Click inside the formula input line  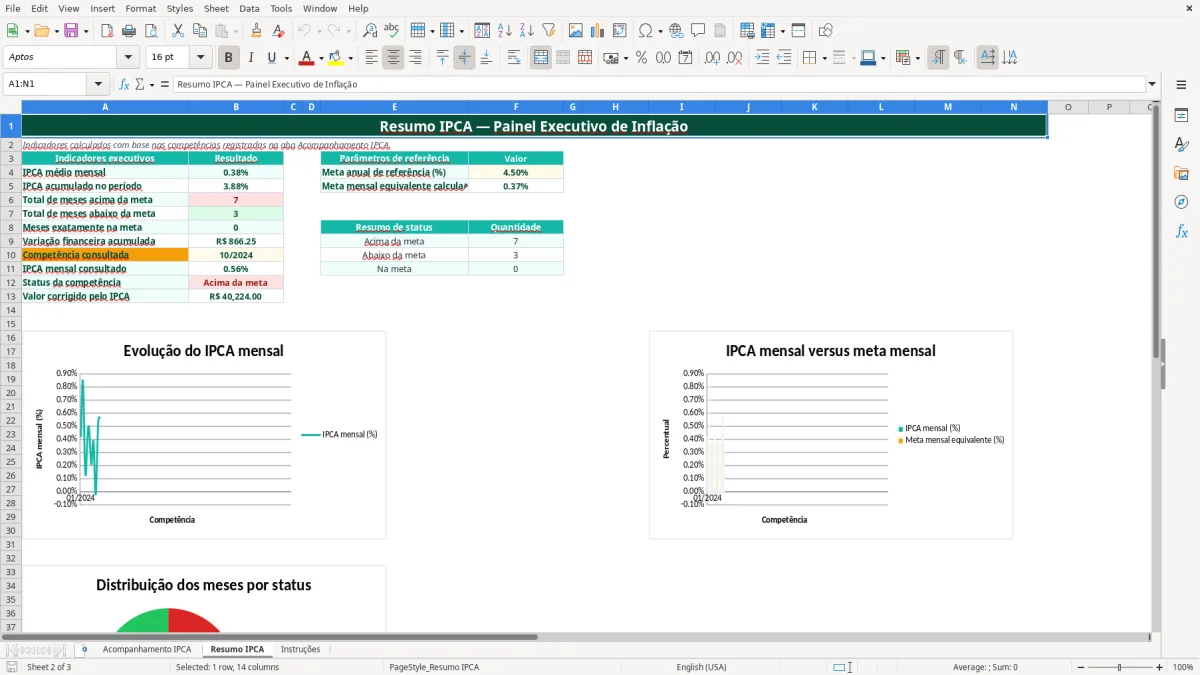[x=659, y=84]
